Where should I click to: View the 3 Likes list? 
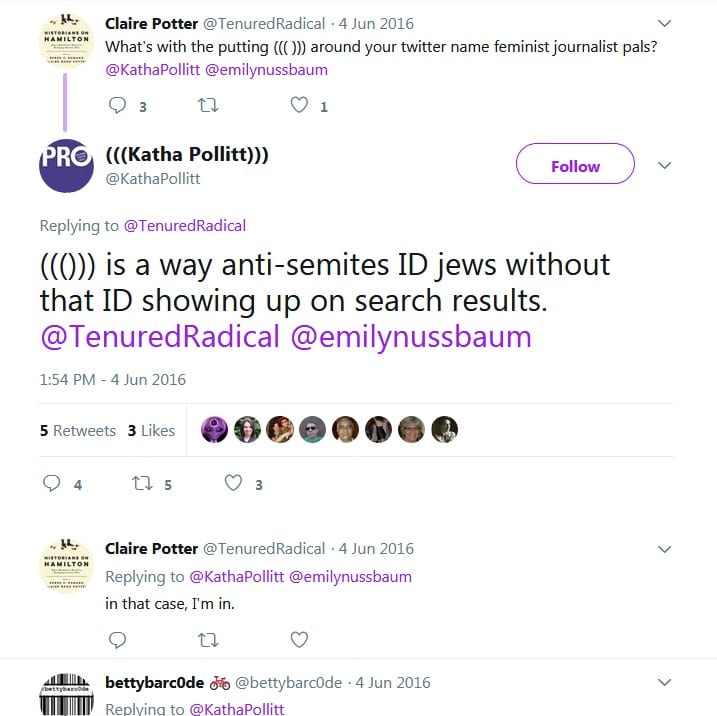[x=151, y=430]
